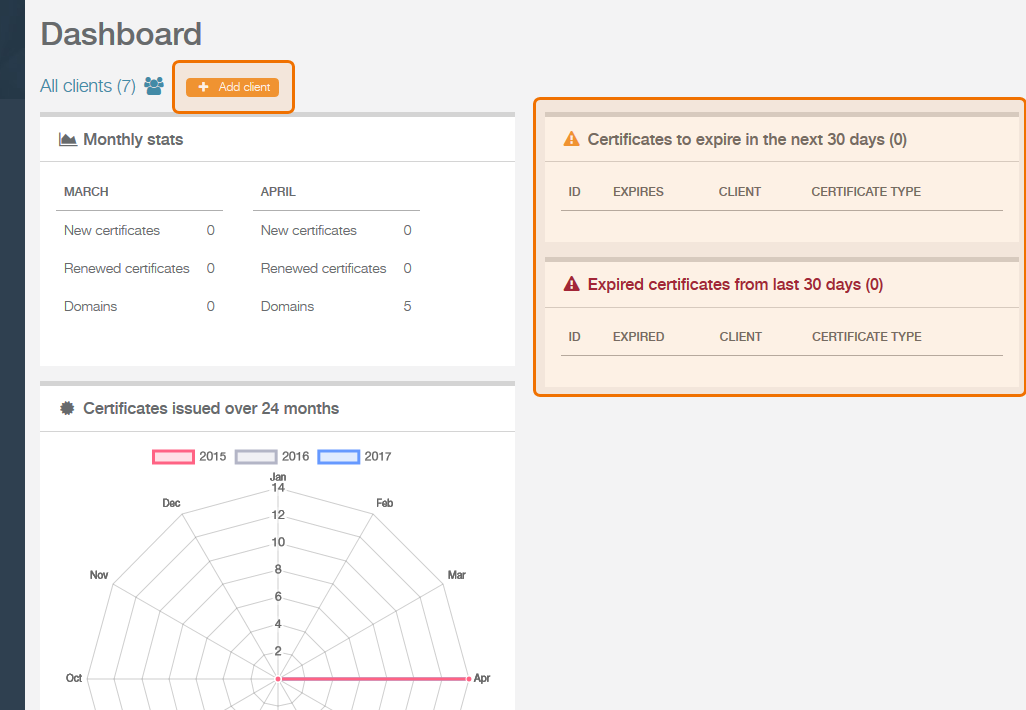Viewport: 1026px width, 710px height.
Task: Click the 2017 legend label text
Action: pos(378,457)
